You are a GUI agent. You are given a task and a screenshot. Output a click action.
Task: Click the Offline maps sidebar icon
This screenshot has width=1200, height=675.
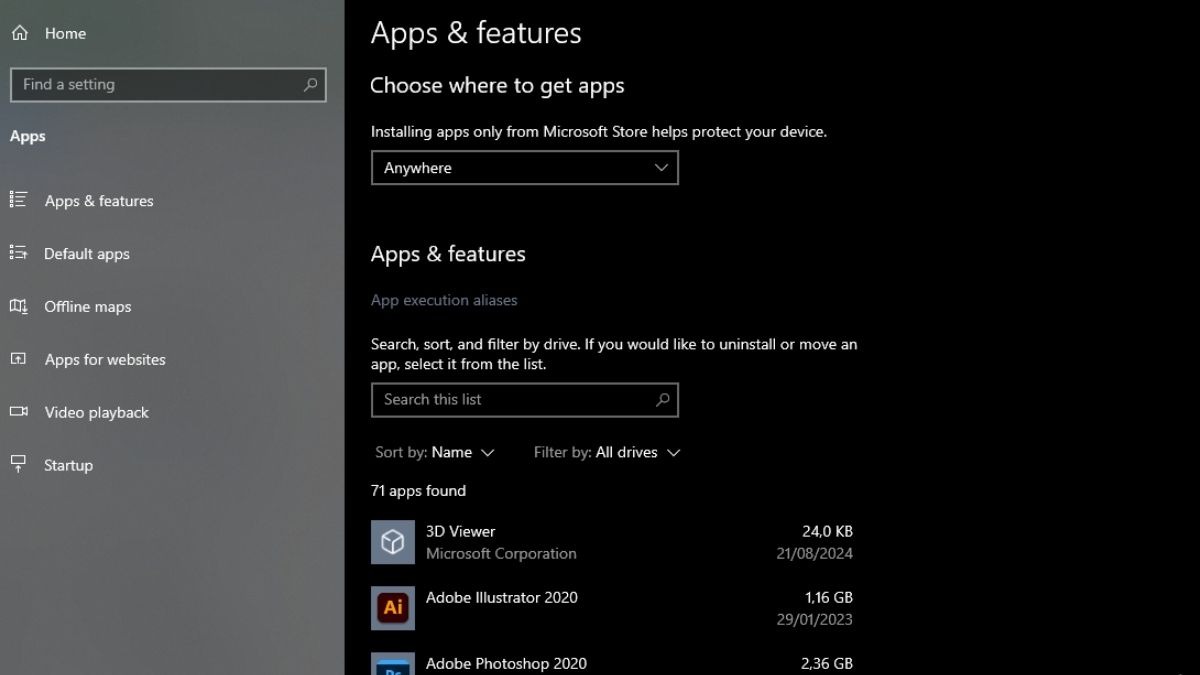point(18,306)
